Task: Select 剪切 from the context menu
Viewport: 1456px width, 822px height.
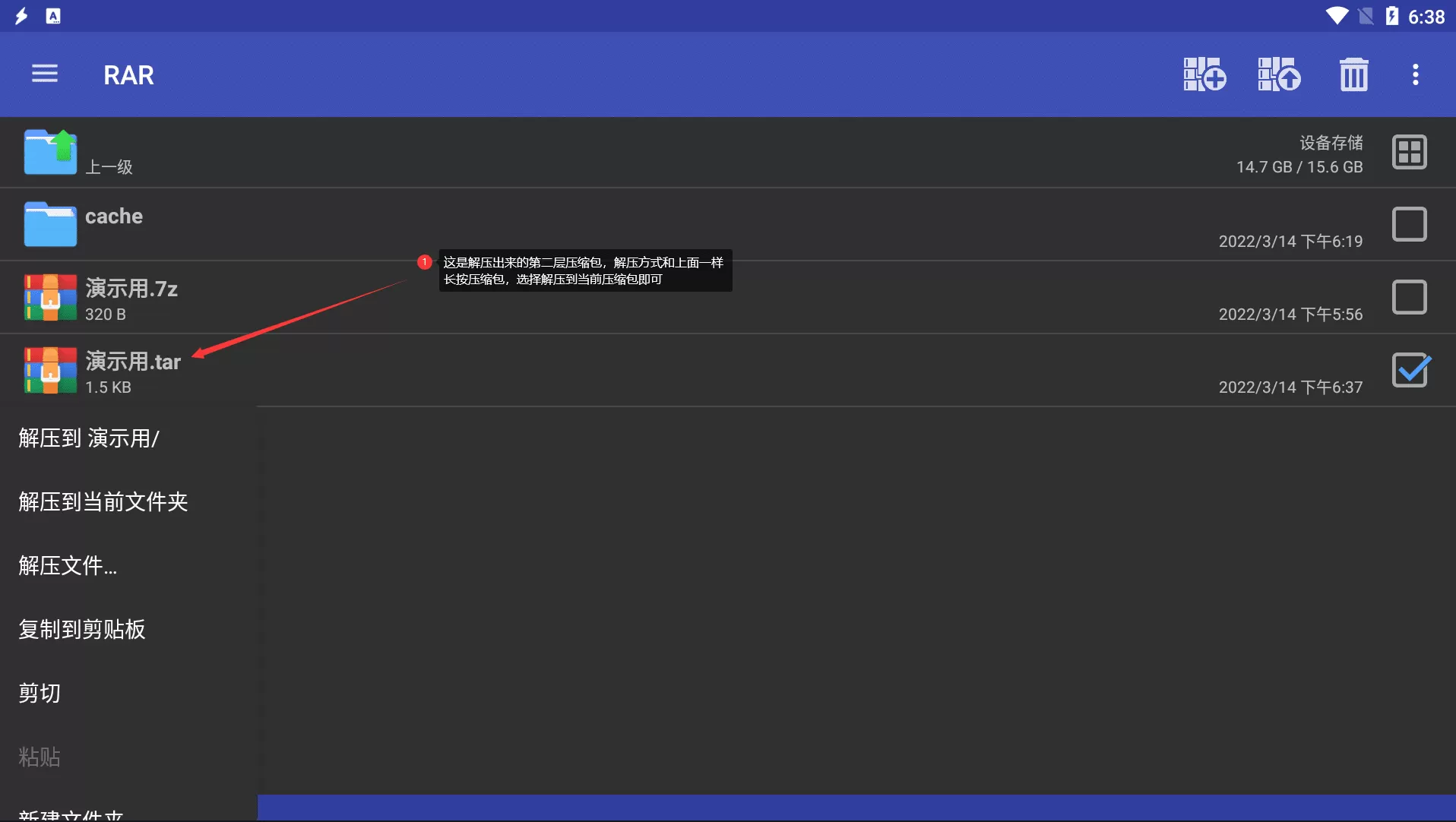Action: 40,694
